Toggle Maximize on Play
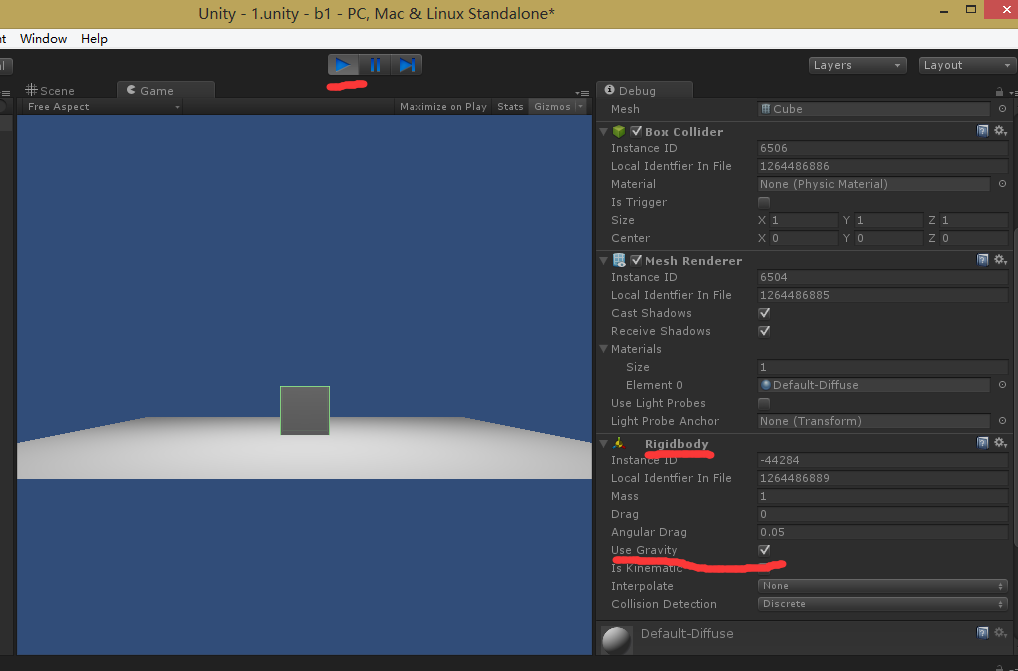 click(x=443, y=106)
